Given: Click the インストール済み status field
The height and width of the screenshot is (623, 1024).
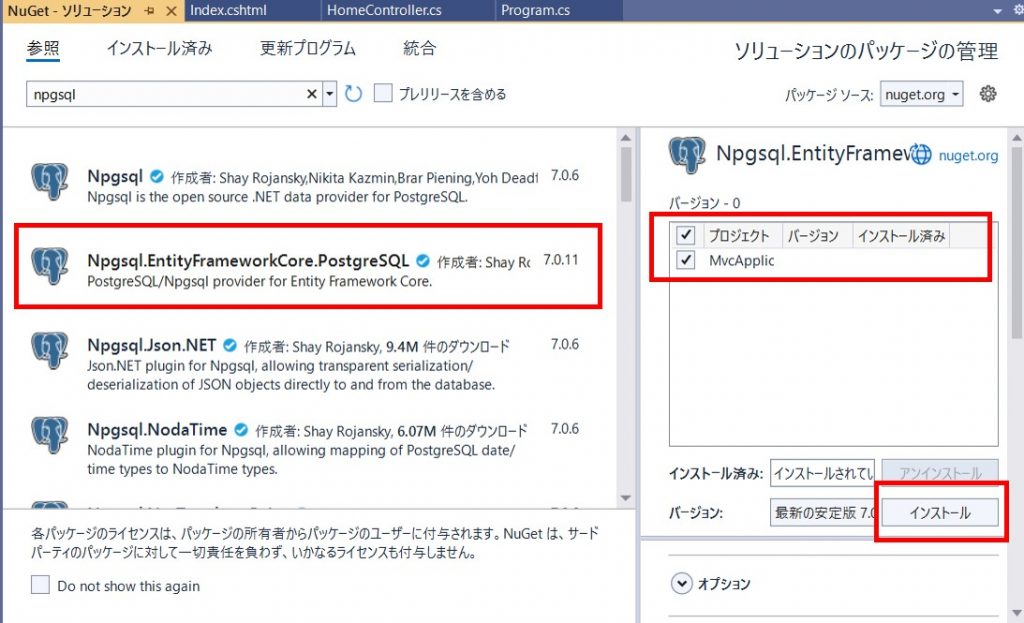Looking at the screenshot, I should [822, 473].
